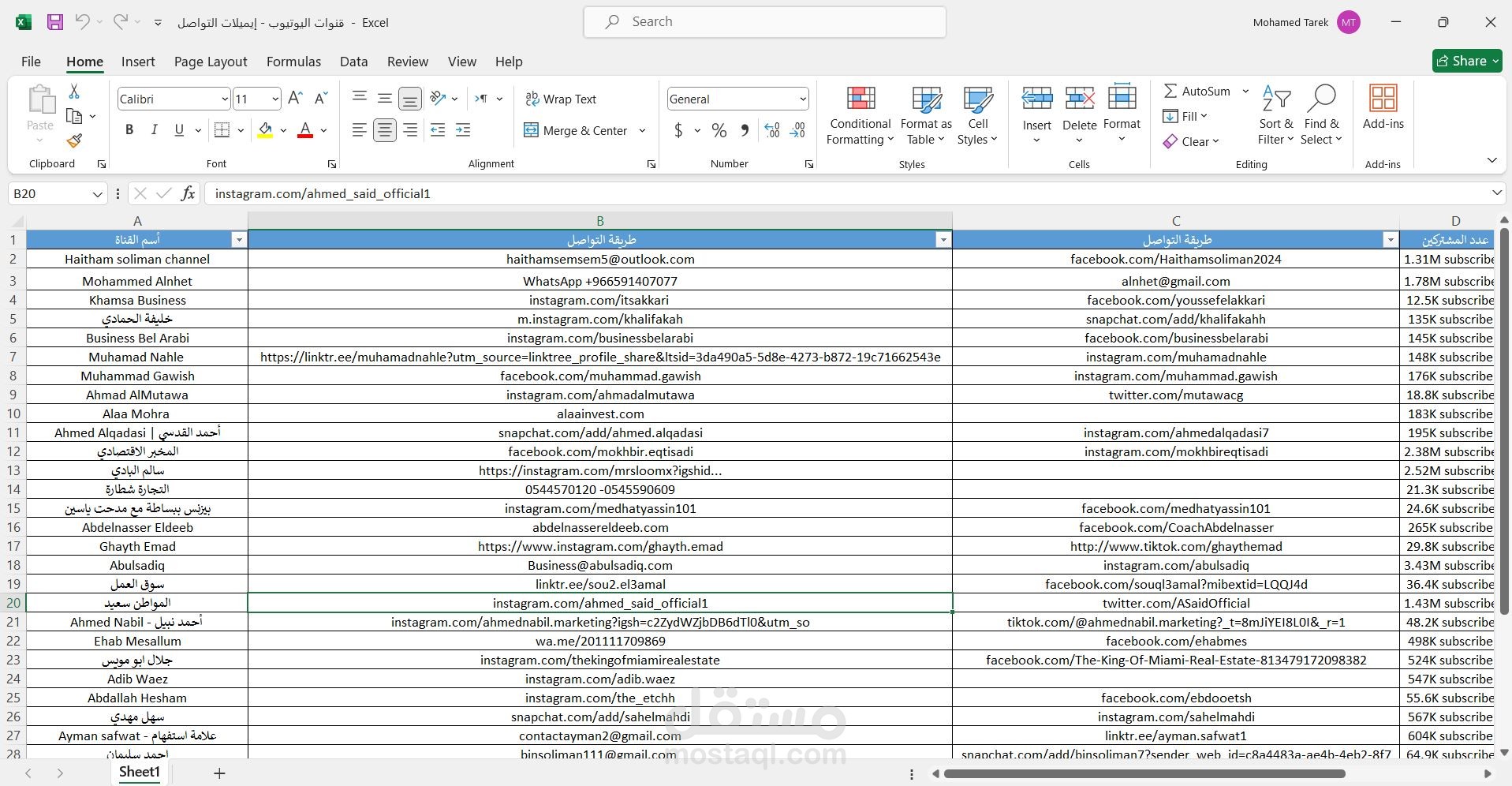Click the Add-ins icon
Screen dimensions: 1512x786
coord(1383,107)
